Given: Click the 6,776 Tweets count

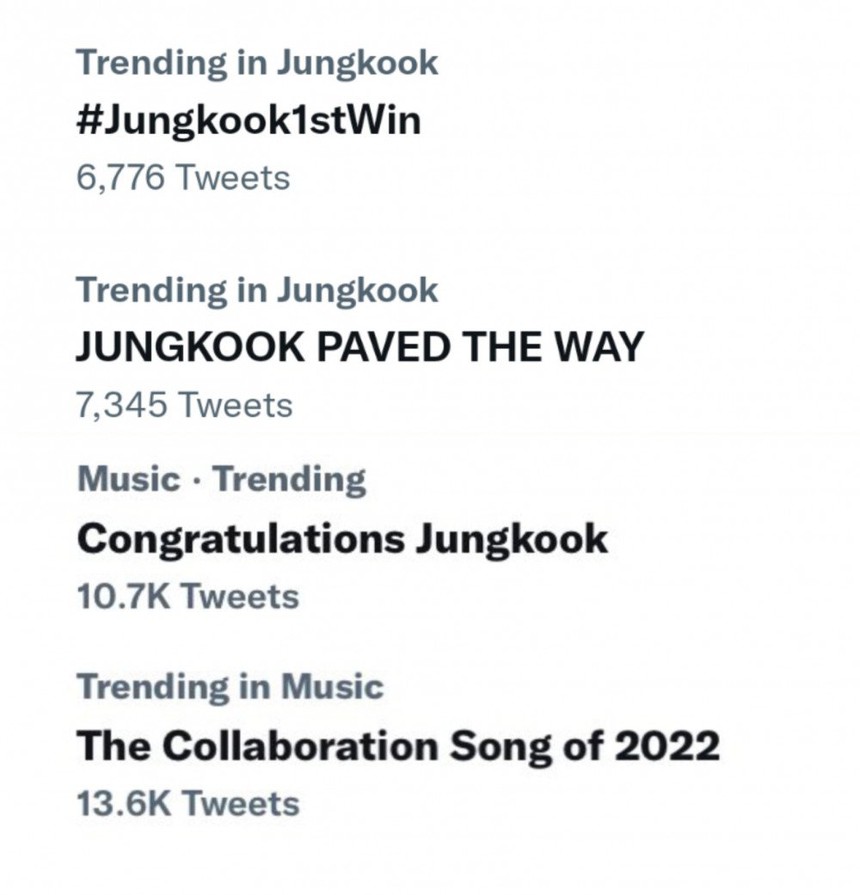Looking at the screenshot, I should tap(183, 177).
